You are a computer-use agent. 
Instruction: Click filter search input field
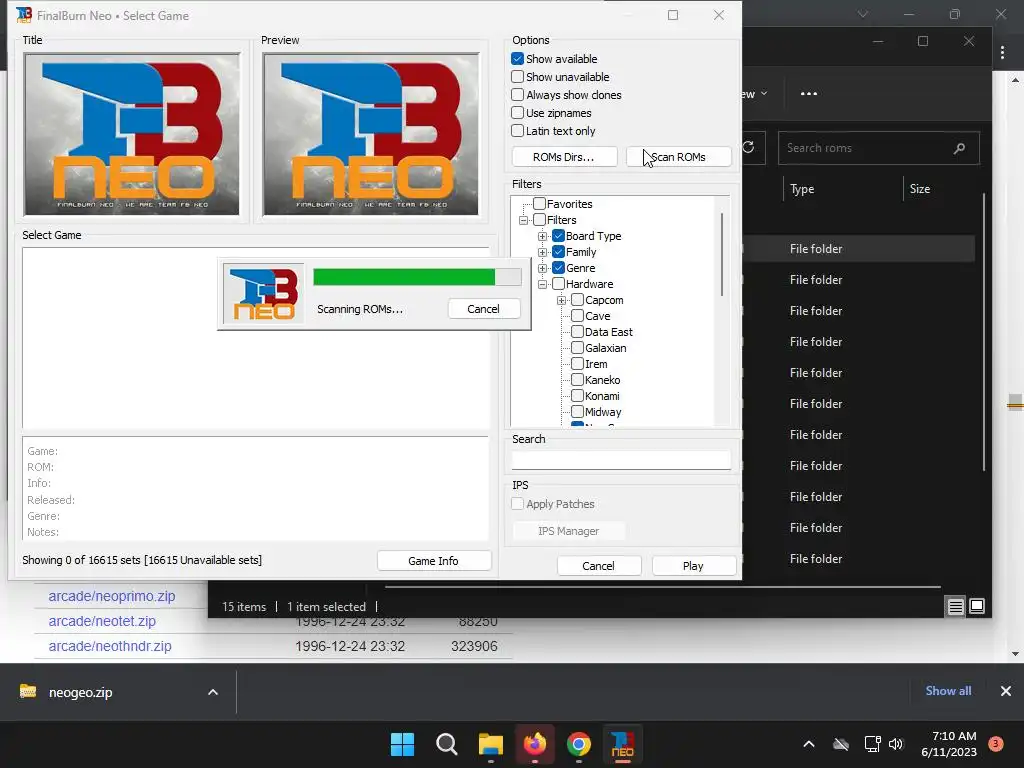pyautogui.click(x=621, y=460)
